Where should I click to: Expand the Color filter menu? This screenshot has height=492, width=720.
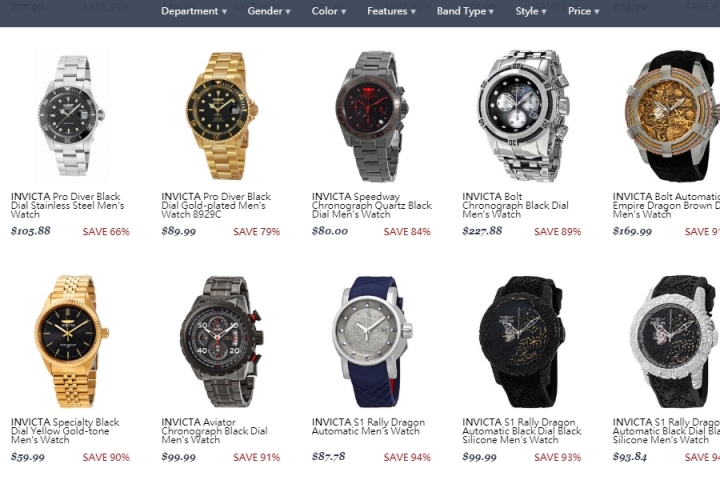click(328, 11)
